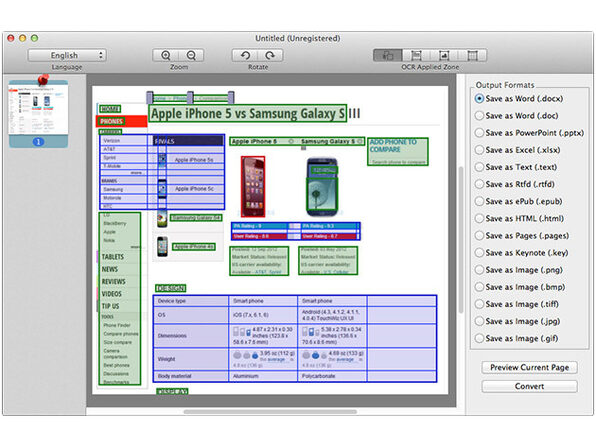Screen dimensions: 596x447
Task: Select the second OCR Applied Zone tool
Action: [x=416, y=55]
